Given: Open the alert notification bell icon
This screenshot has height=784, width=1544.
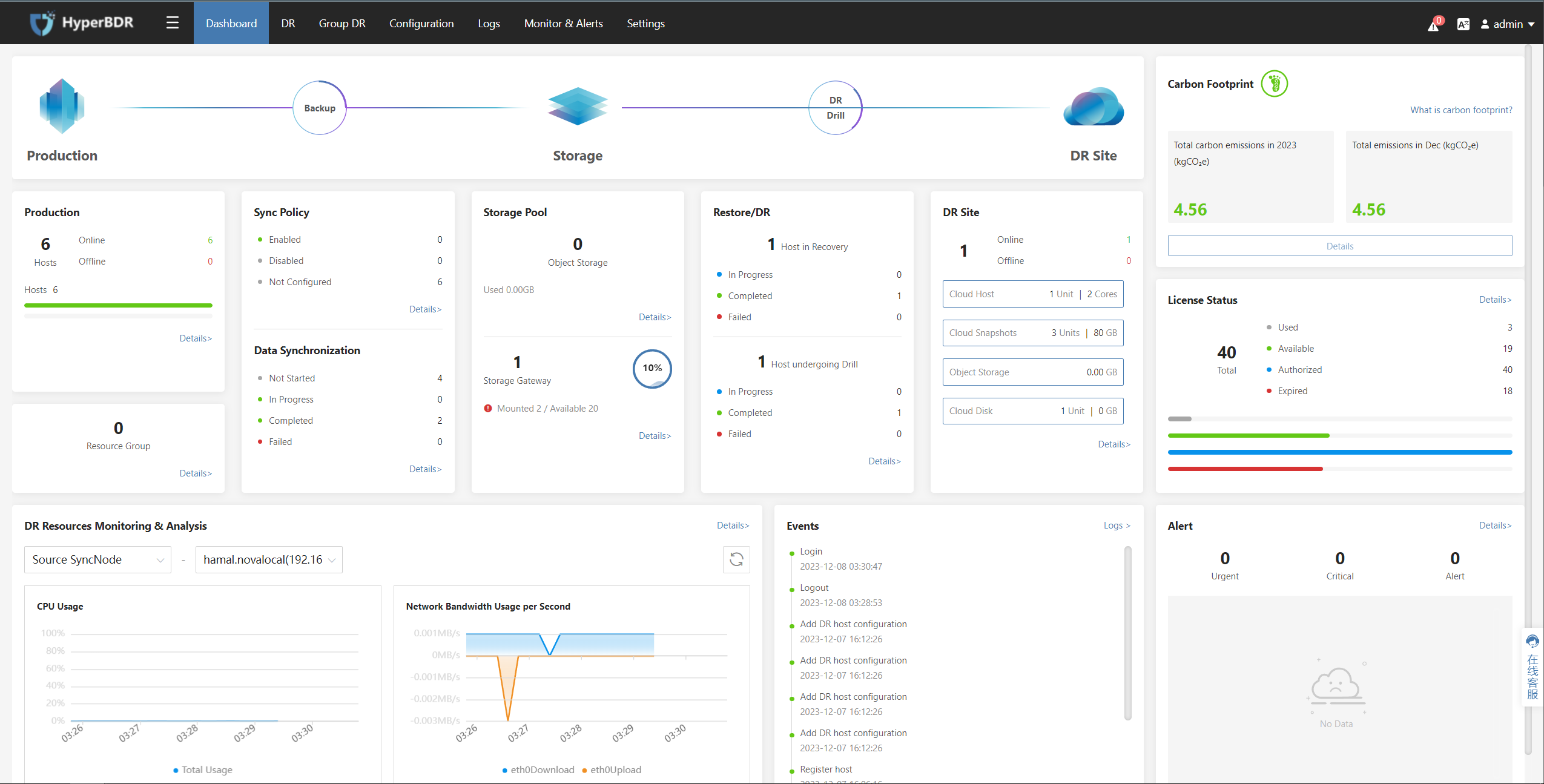Looking at the screenshot, I should click(1434, 25).
